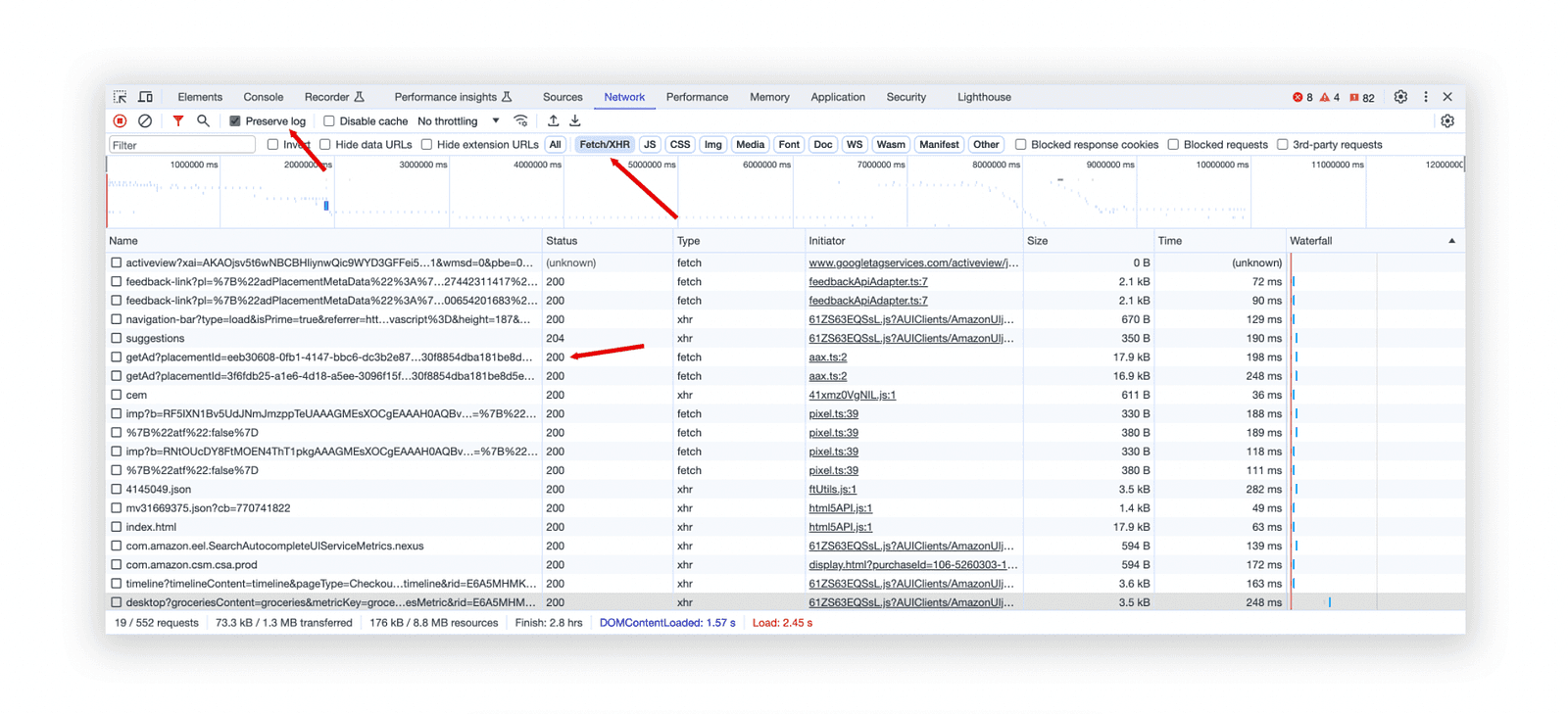Filter requests by Media
1568x714 pixels.
tap(751, 145)
